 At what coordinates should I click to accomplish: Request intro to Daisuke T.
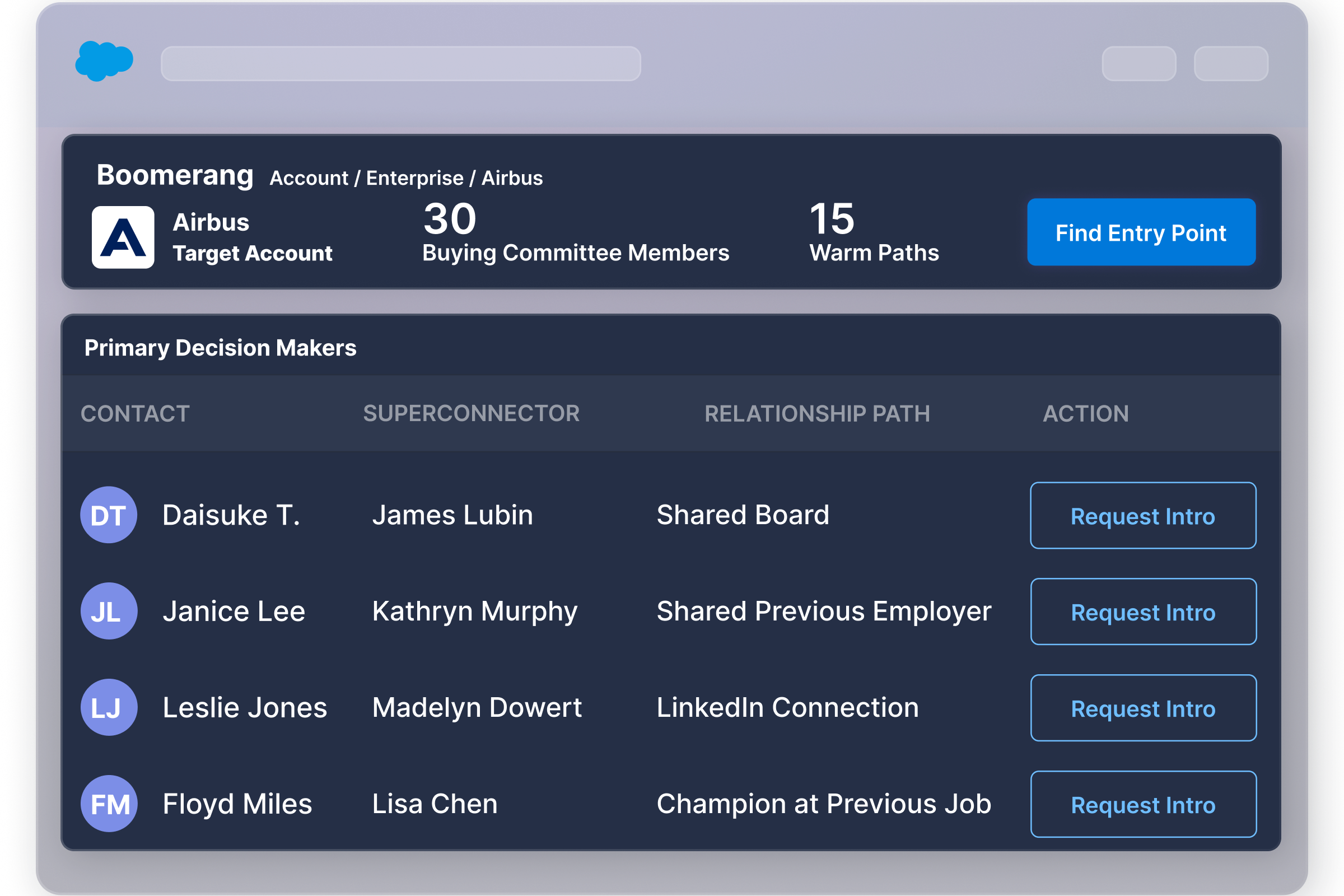[1143, 515]
